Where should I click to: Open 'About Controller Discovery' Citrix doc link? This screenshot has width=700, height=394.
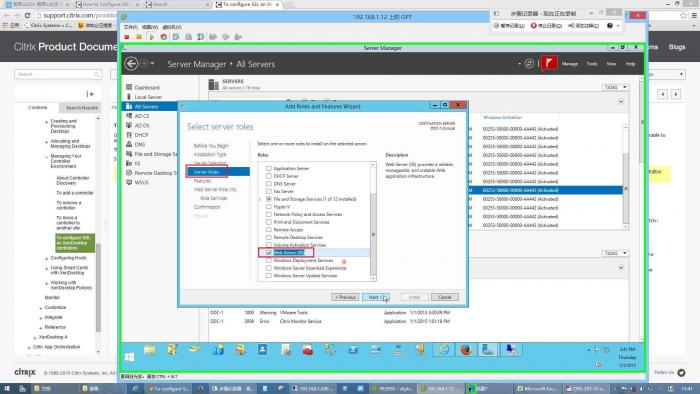click(x=73, y=180)
